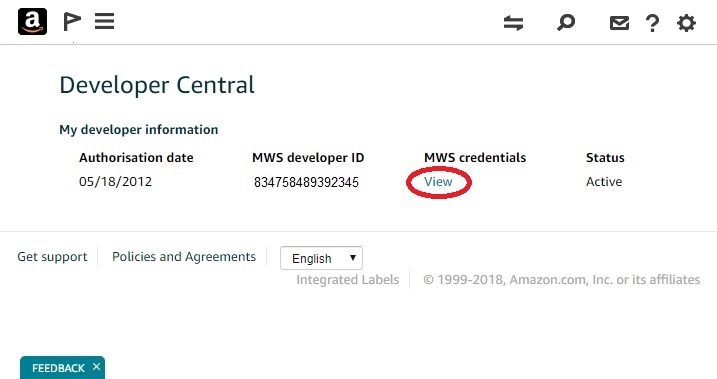The image size is (717, 379).
Task: Open messages via the envelope icon
Action: 619,23
